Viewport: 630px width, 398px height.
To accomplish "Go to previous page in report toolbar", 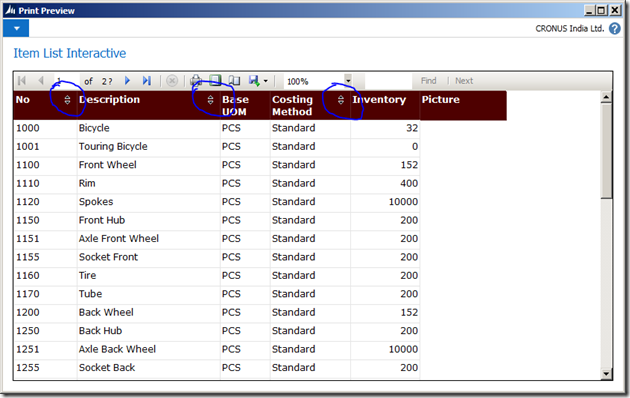I will coord(41,81).
